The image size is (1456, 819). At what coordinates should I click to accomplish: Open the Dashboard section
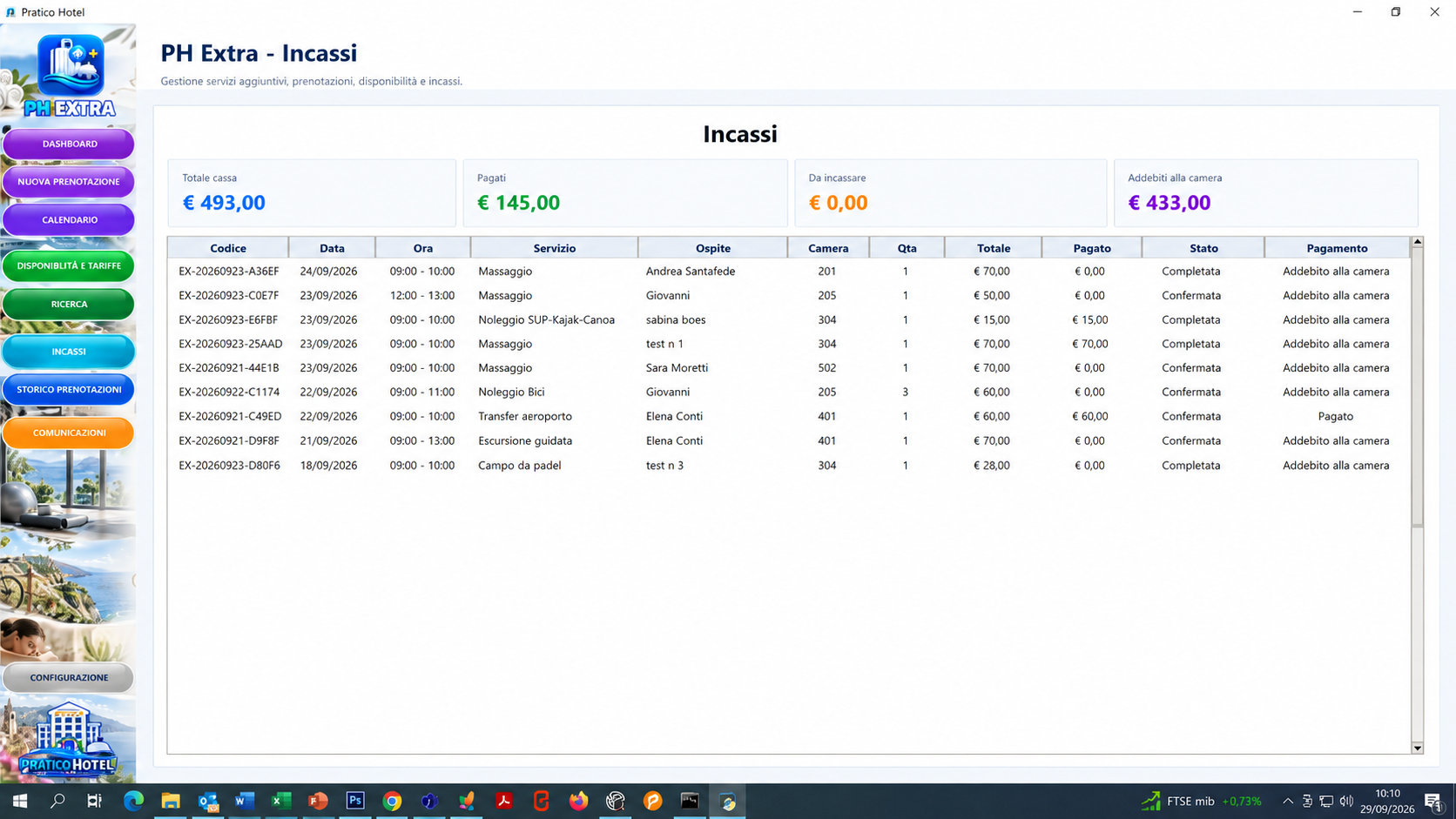point(69,144)
